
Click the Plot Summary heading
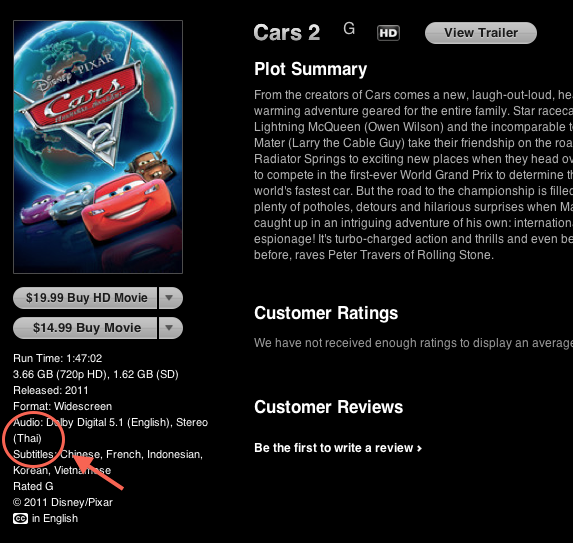pyautogui.click(x=311, y=69)
